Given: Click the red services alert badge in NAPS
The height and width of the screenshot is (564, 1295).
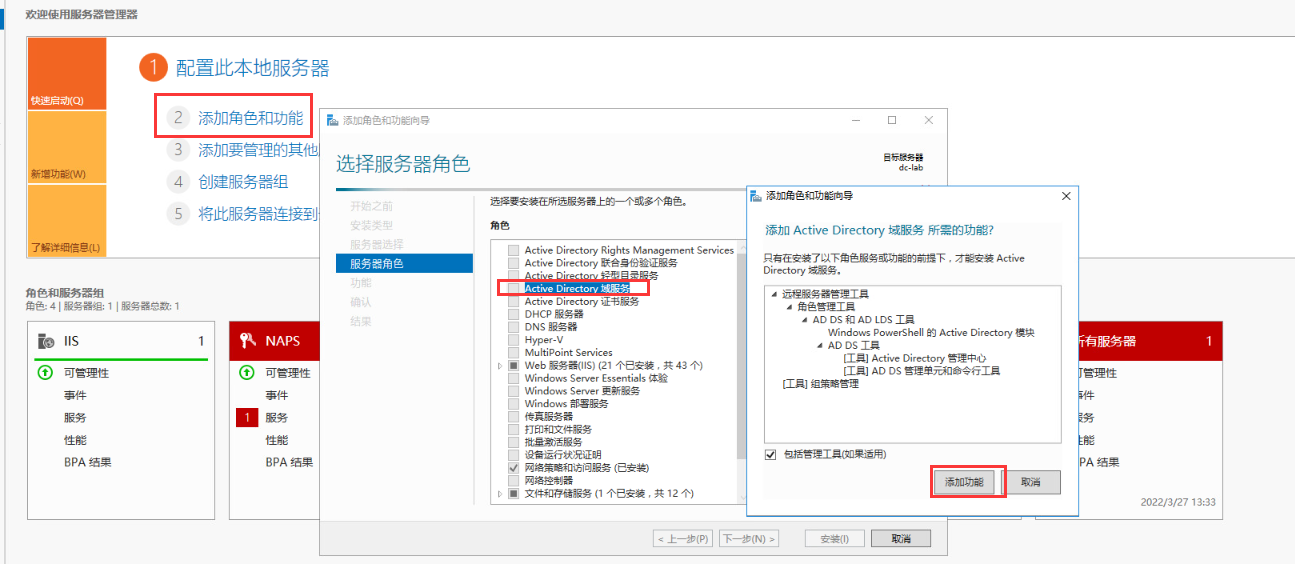Looking at the screenshot, I should pos(246,418).
